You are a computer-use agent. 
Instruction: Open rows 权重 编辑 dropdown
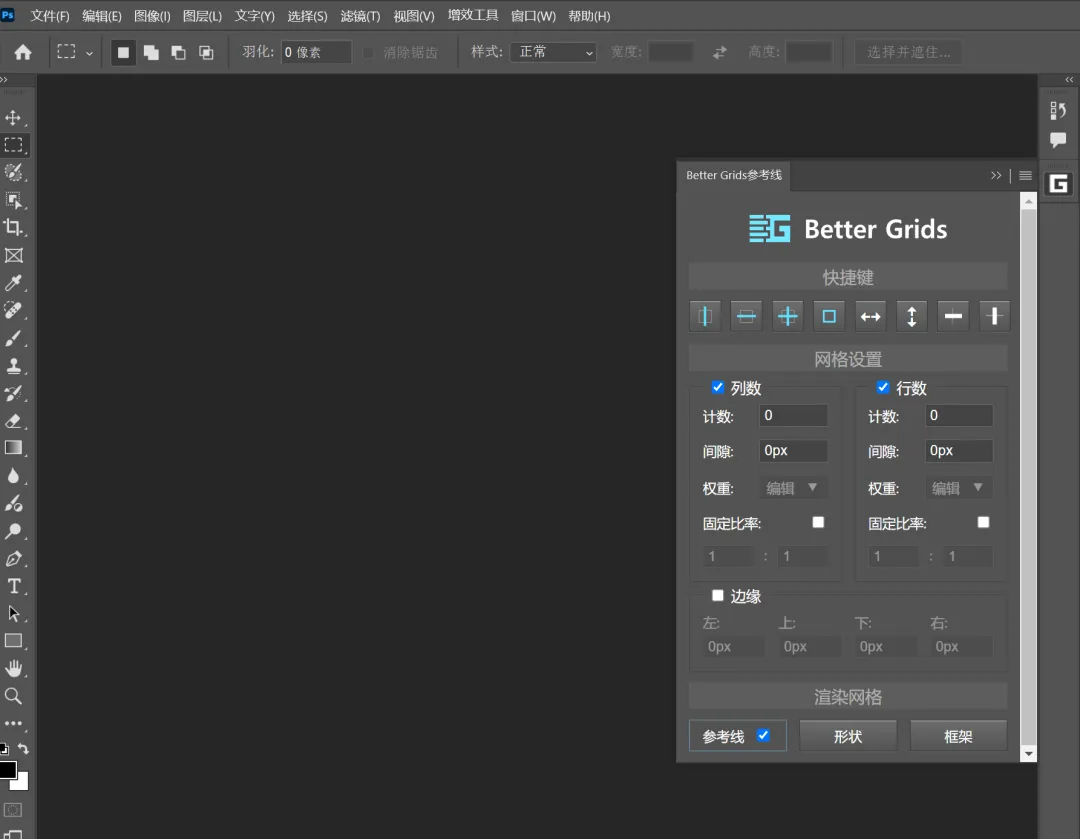pos(958,488)
